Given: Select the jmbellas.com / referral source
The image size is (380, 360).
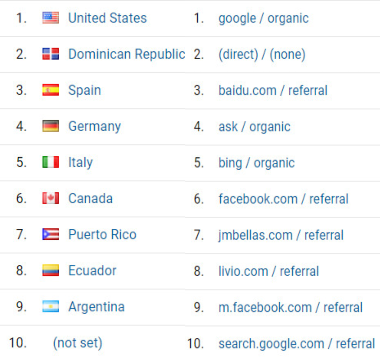Looking at the screenshot, I should click(281, 235).
